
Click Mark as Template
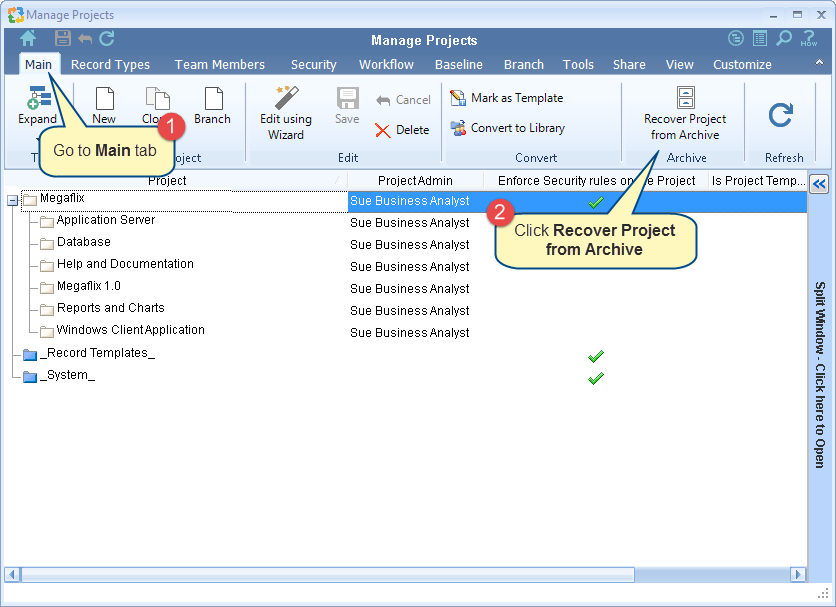coord(507,98)
